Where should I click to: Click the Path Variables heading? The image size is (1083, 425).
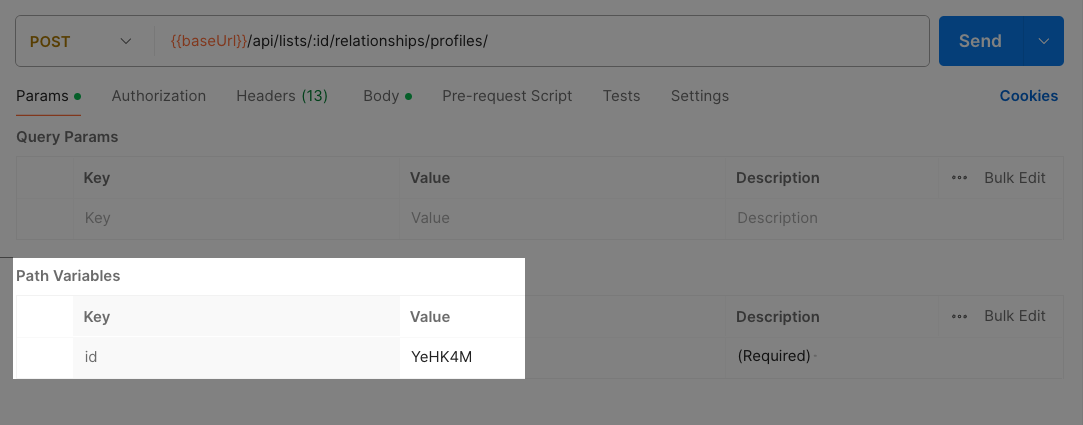pos(68,276)
